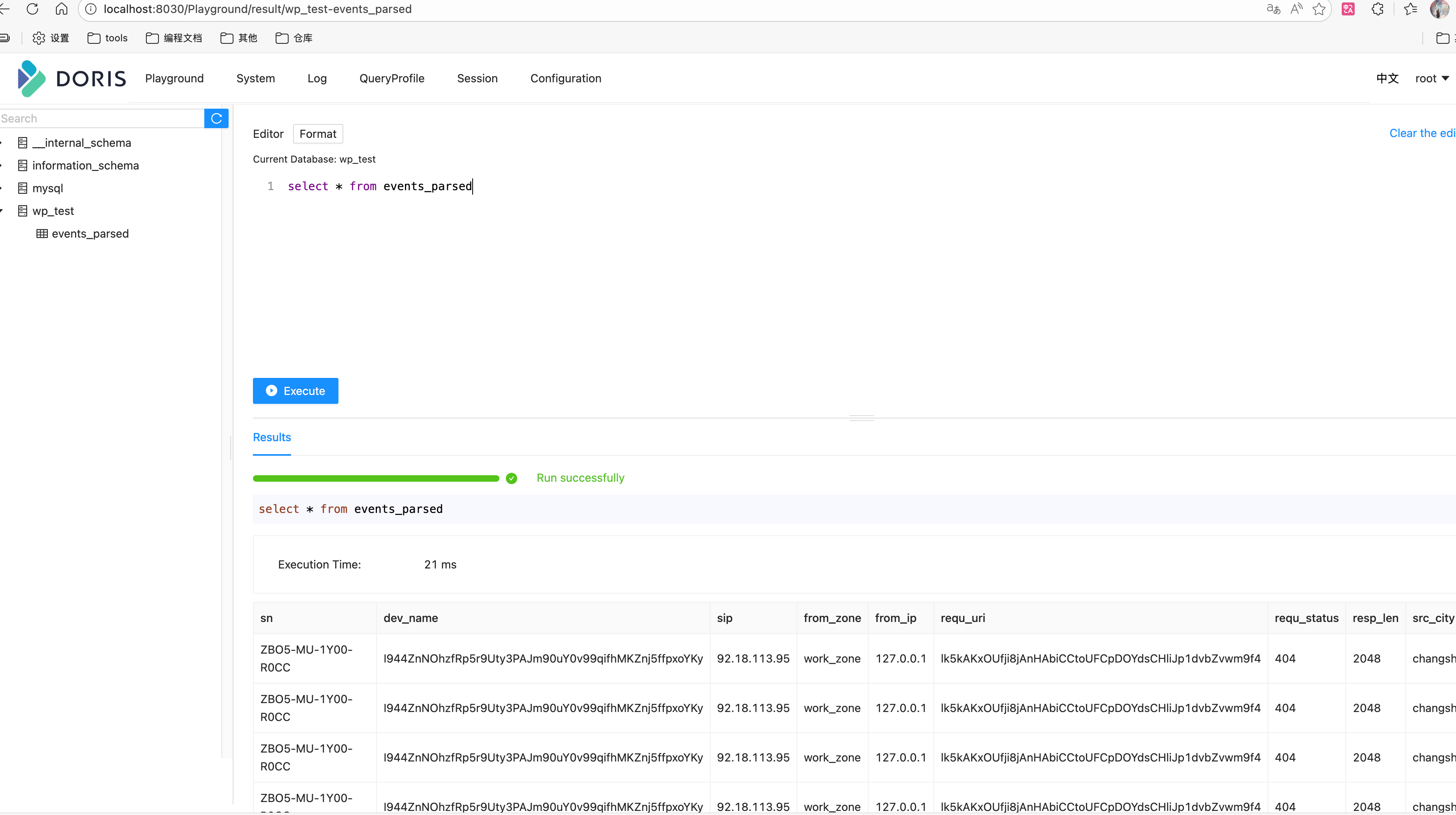The width and height of the screenshot is (1456, 815).
Task: Click the Format button
Action: (318, 134)
